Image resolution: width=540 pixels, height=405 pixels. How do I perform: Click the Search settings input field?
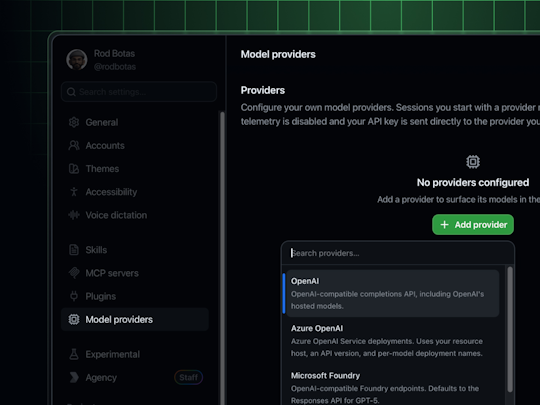[139, 92]
